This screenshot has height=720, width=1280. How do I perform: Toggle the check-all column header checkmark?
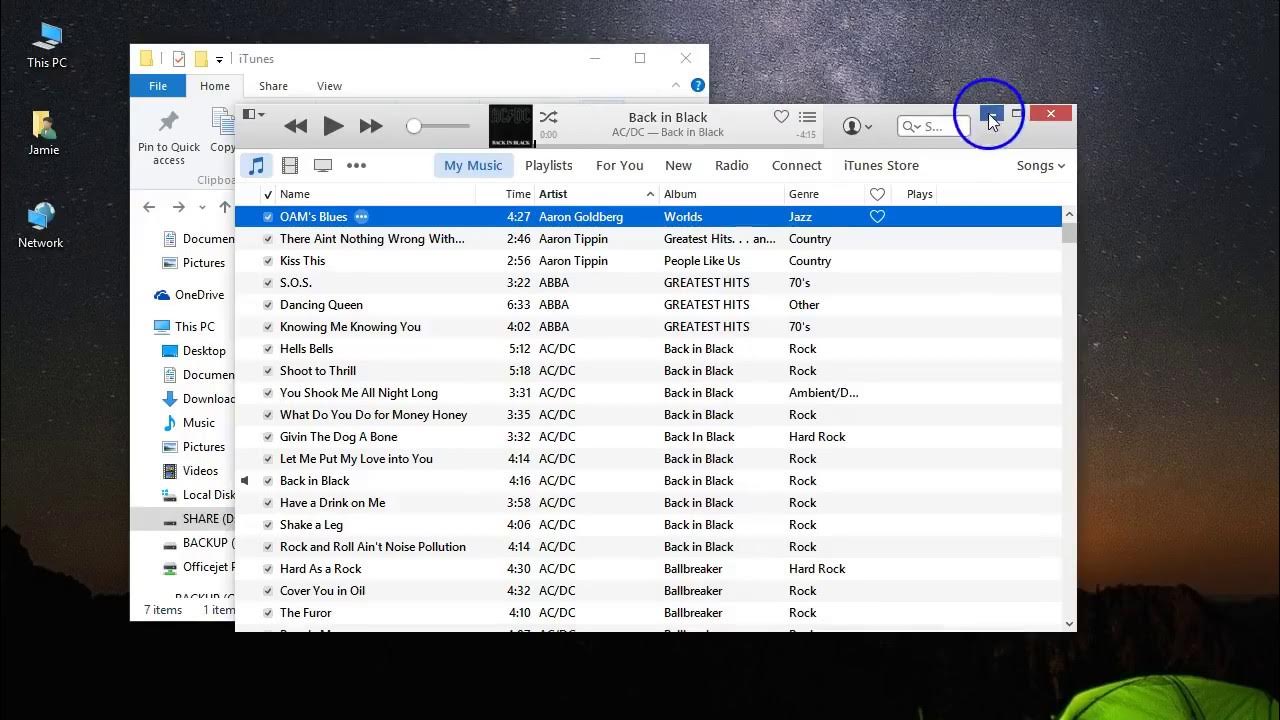coord(267,194)
